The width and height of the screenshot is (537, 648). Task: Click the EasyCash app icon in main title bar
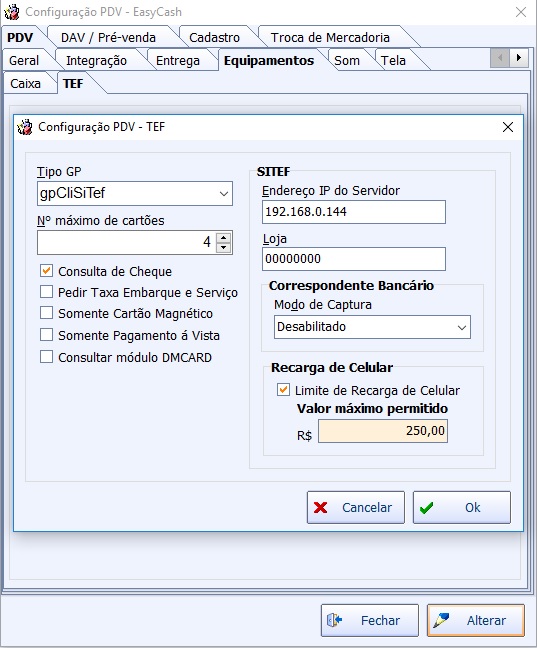pos(12,12)
